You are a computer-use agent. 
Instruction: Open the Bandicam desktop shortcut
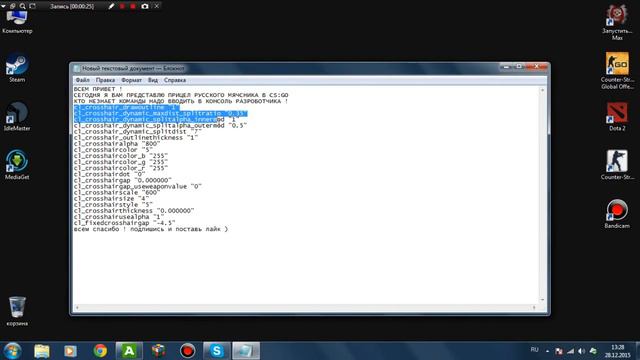coord(617,214)
